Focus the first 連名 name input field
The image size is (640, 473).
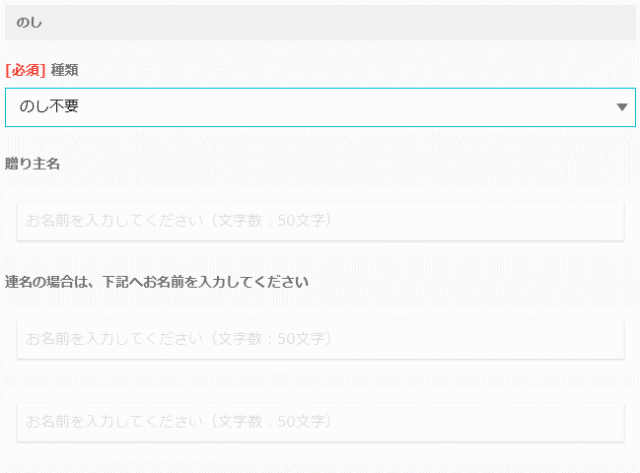[x=320, y=339]
